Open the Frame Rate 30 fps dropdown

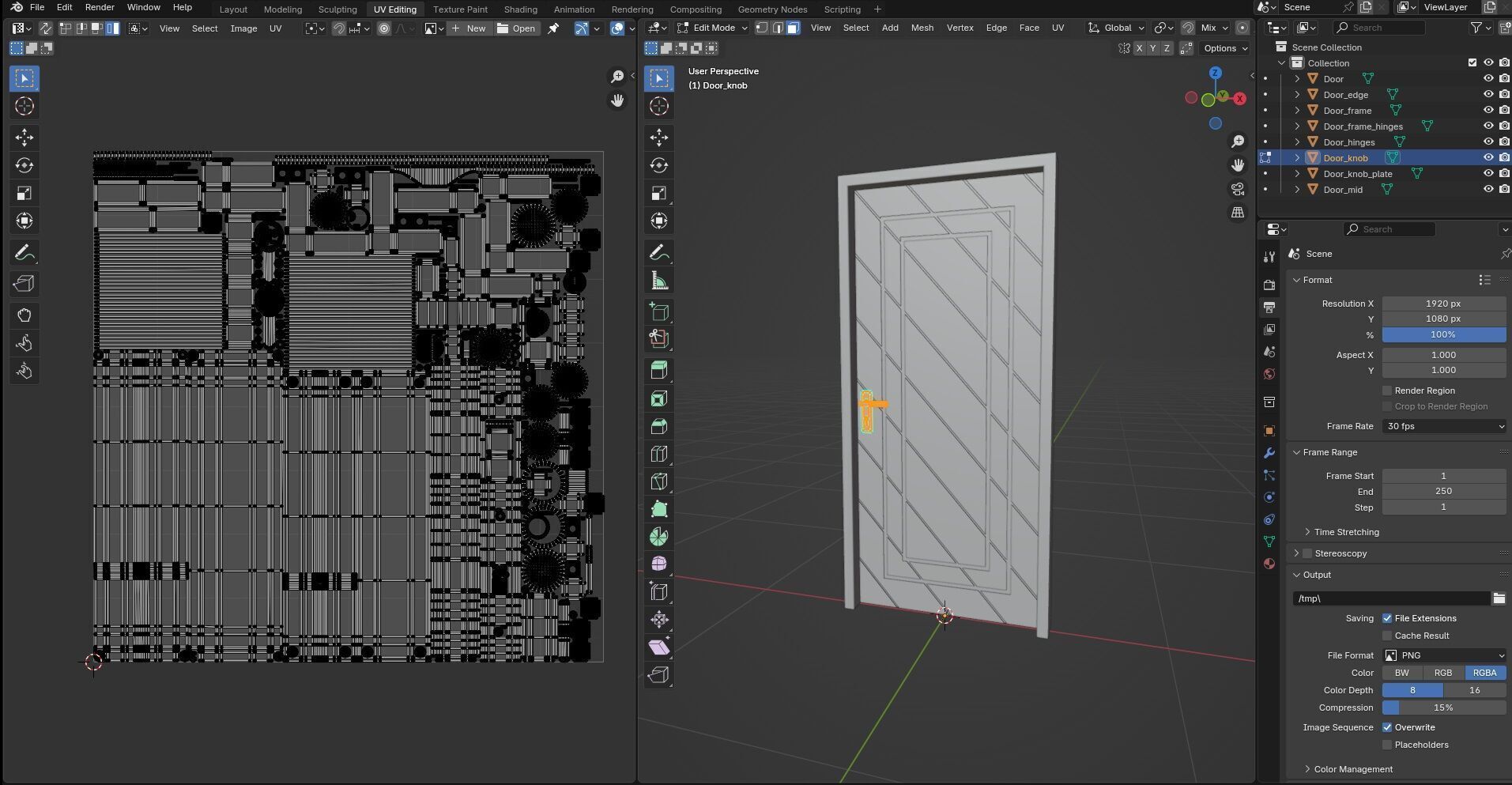[1444, 426]
